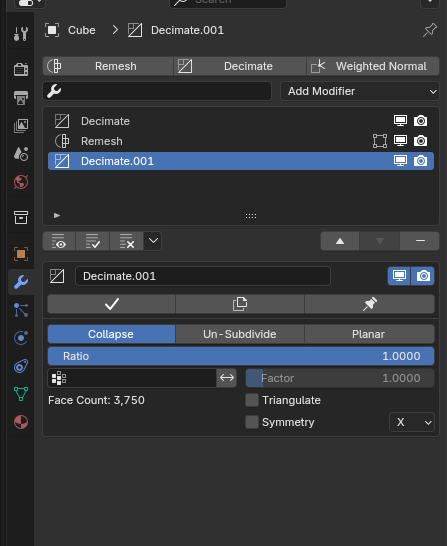Open the Render properties tab
This screenshot has height=546, width=447.
(21, 69)
